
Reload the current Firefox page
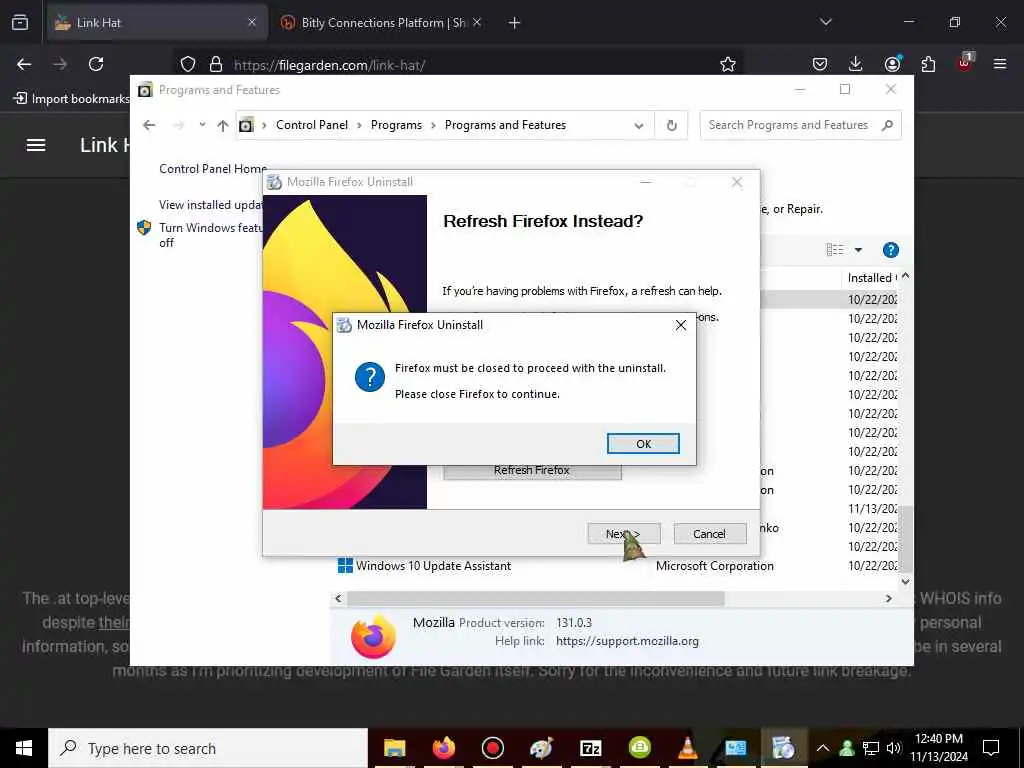tap(96, 64)
